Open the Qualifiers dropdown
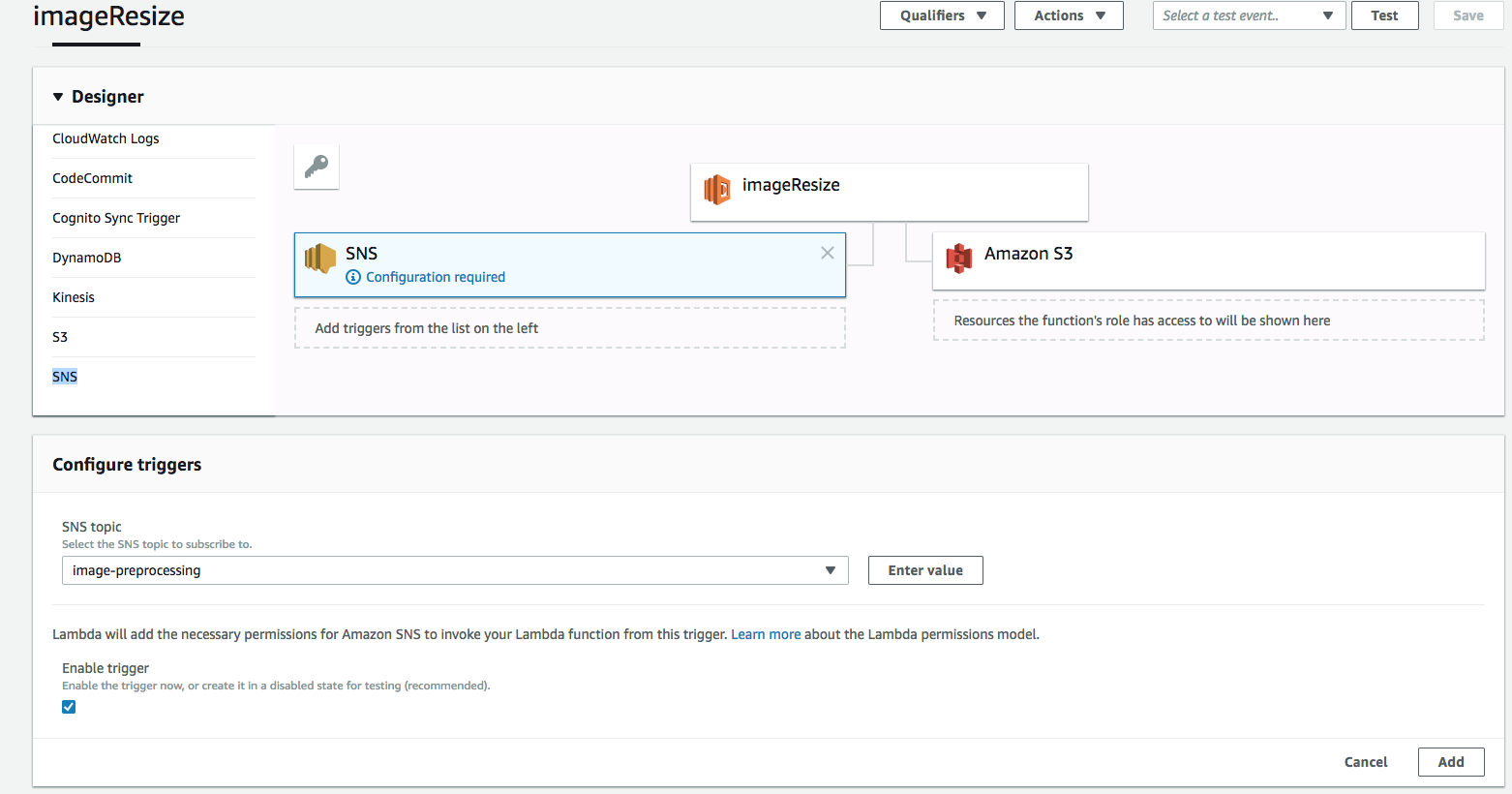The image size is (1512, 794). (942, 15)
